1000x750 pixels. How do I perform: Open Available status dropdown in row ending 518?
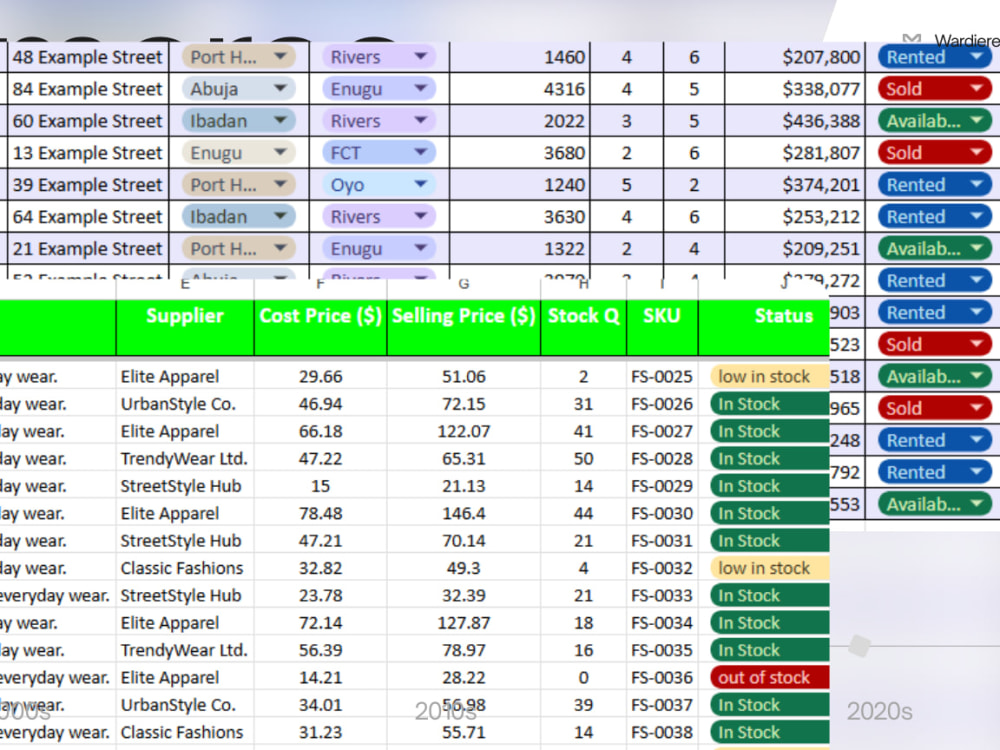pos(935,376)
